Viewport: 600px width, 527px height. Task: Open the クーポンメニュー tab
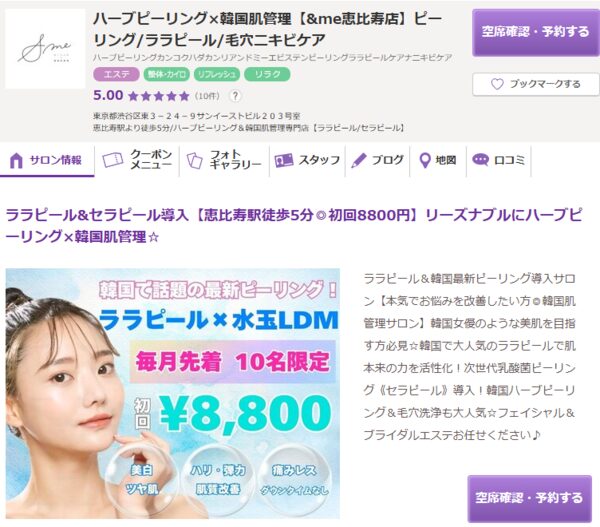137,160
